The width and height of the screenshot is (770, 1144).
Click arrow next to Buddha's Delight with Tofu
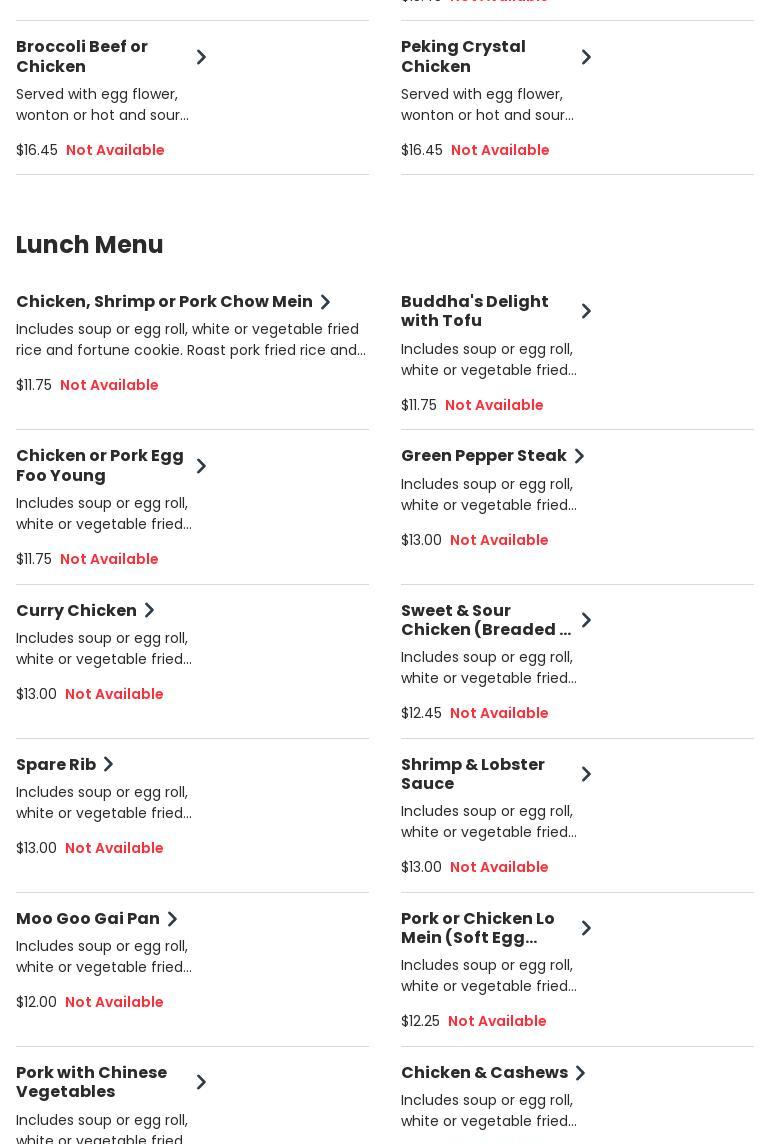[586, 311]
